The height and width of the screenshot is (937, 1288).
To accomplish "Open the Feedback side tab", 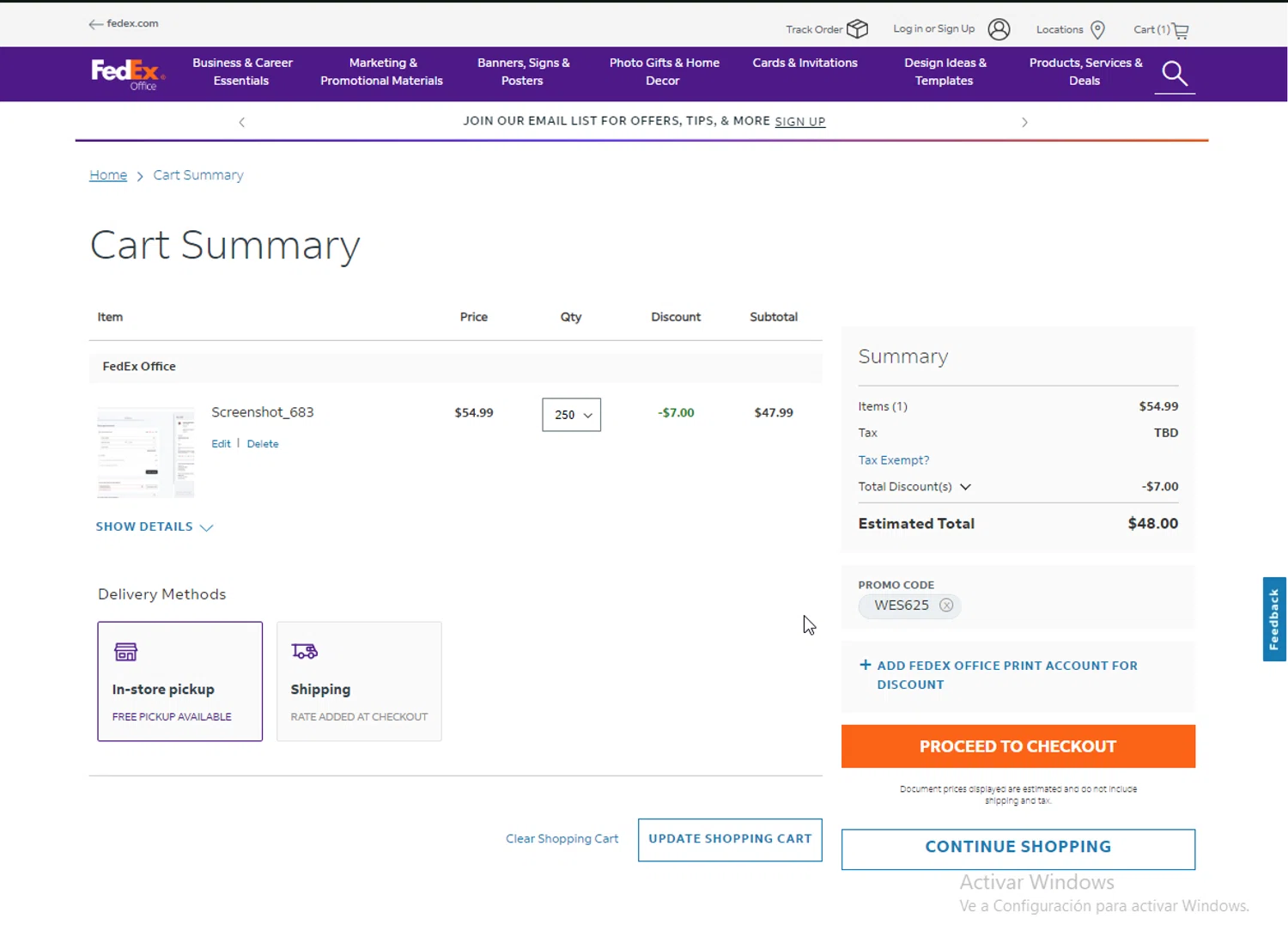I will (1274, 619).
